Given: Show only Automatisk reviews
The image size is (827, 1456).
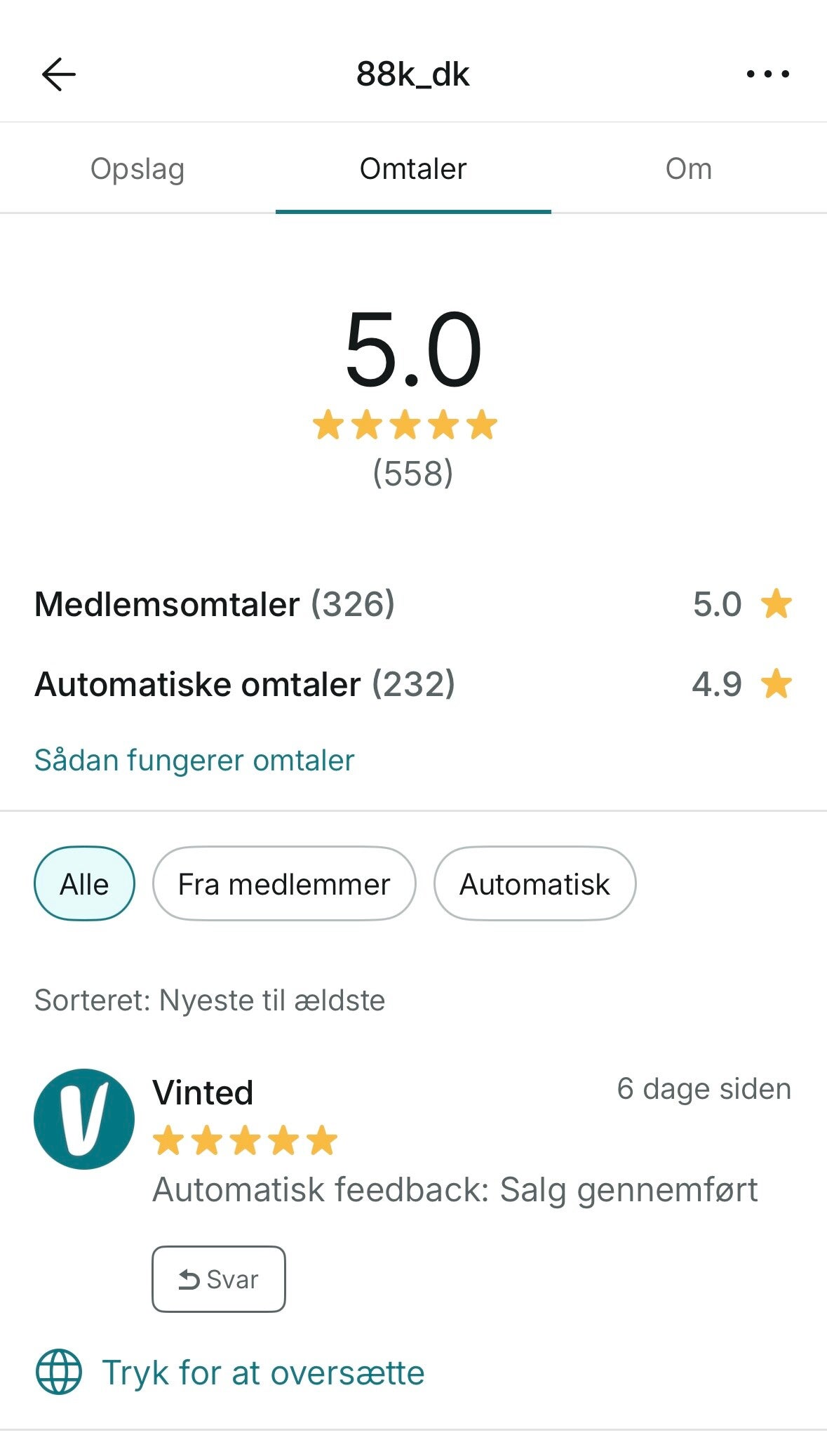Looking at the screenshot, I should [x=534, y=883].
